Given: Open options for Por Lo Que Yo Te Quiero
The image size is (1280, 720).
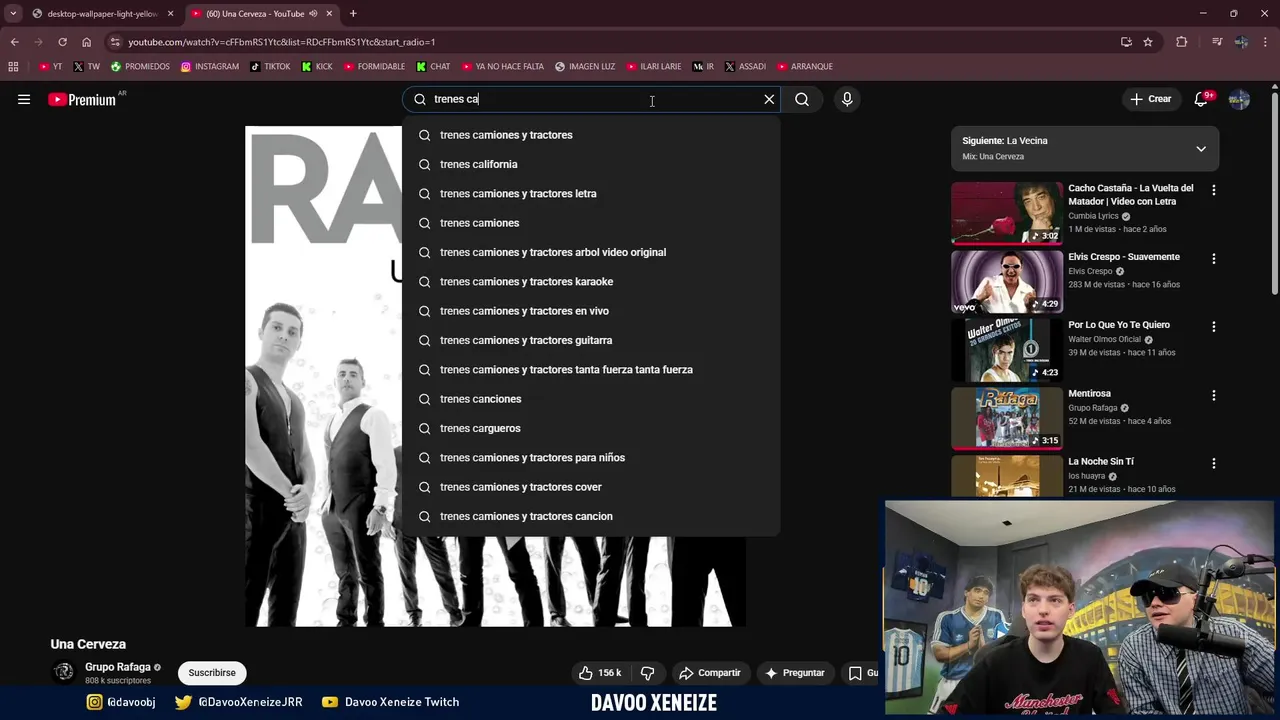Looking at the screenshot, I should coord(1214,326).
